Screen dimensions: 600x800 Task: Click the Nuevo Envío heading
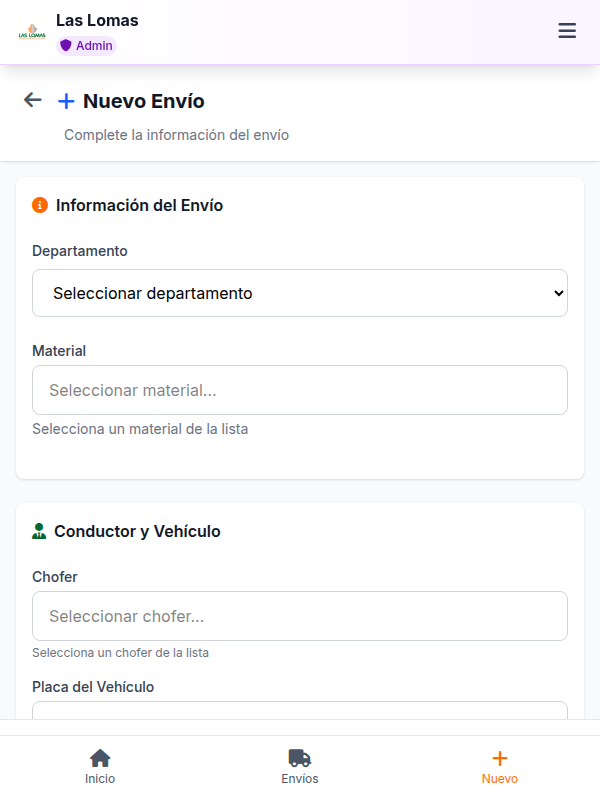point(145,100)
